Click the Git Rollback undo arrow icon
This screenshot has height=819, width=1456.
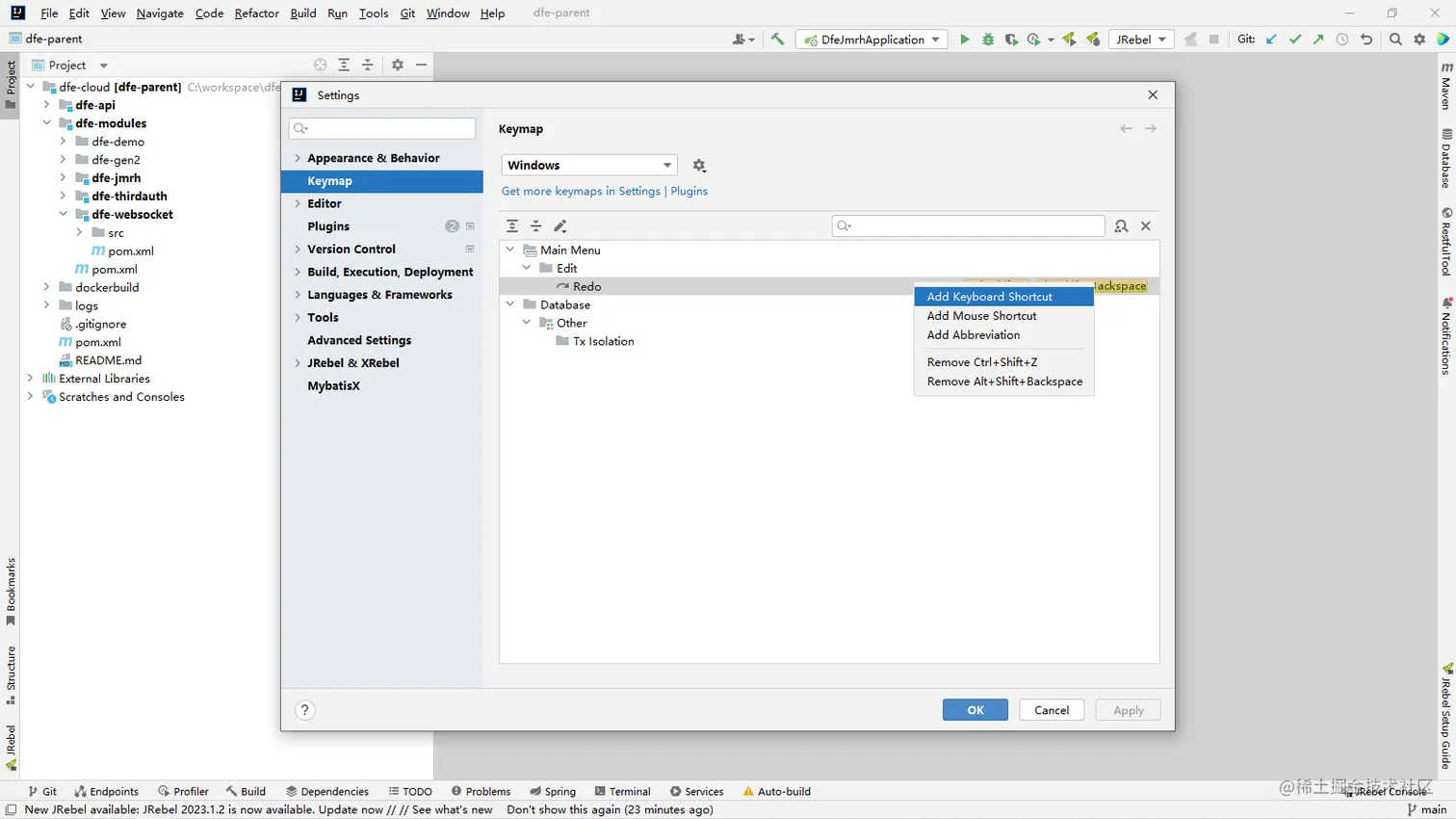coord(1365,40)
